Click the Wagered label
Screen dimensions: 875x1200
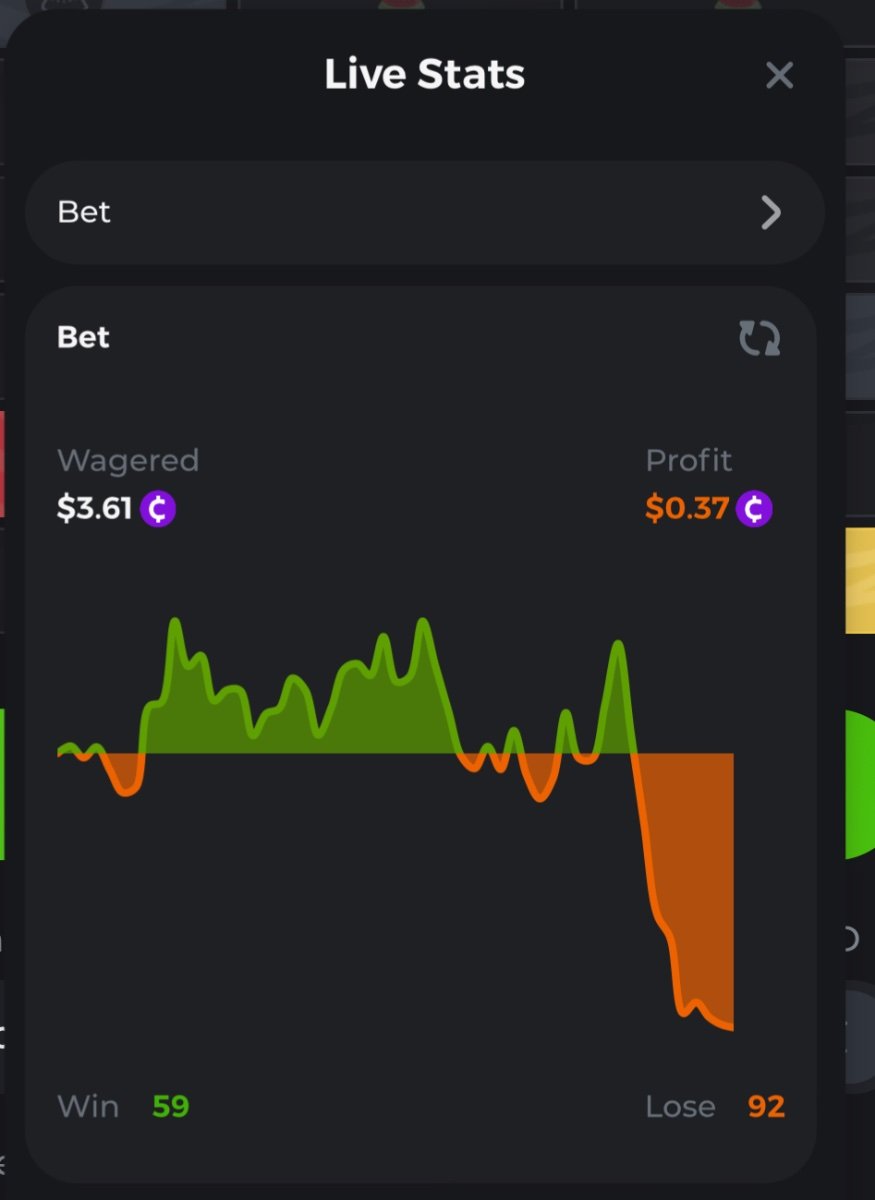click(128, 461)
